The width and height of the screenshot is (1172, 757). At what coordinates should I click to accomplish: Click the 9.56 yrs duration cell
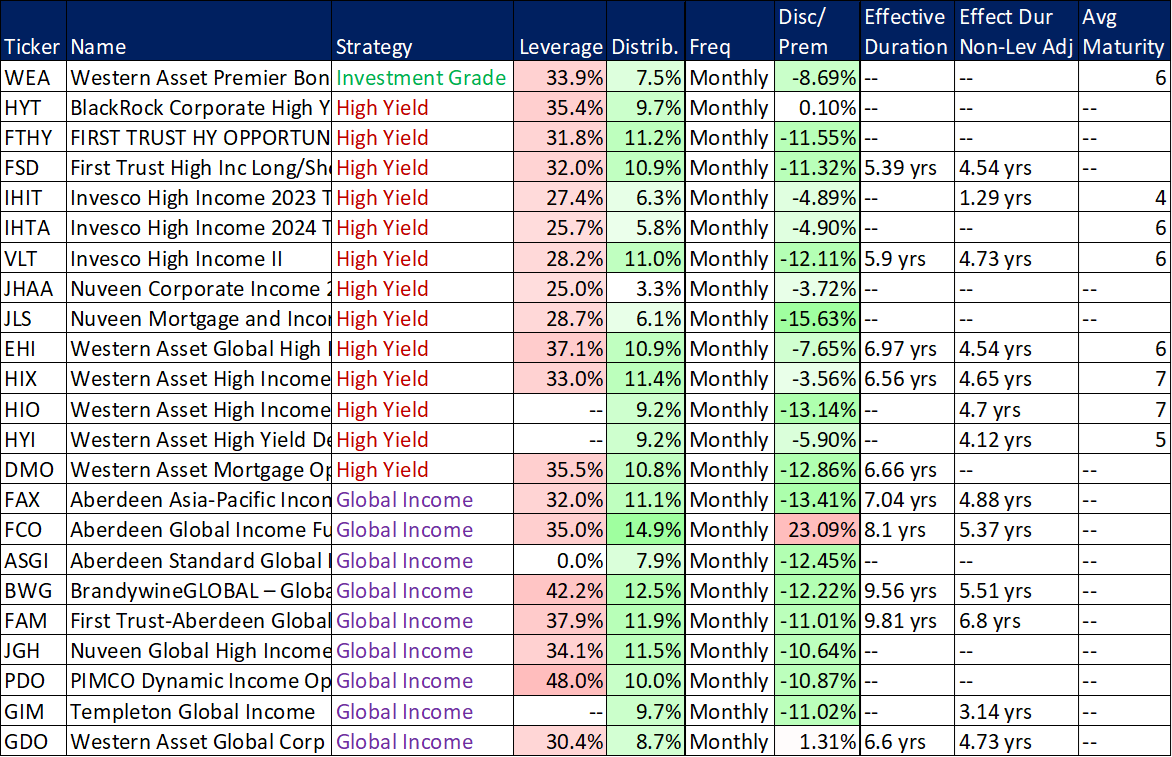[x=907, y=590]
